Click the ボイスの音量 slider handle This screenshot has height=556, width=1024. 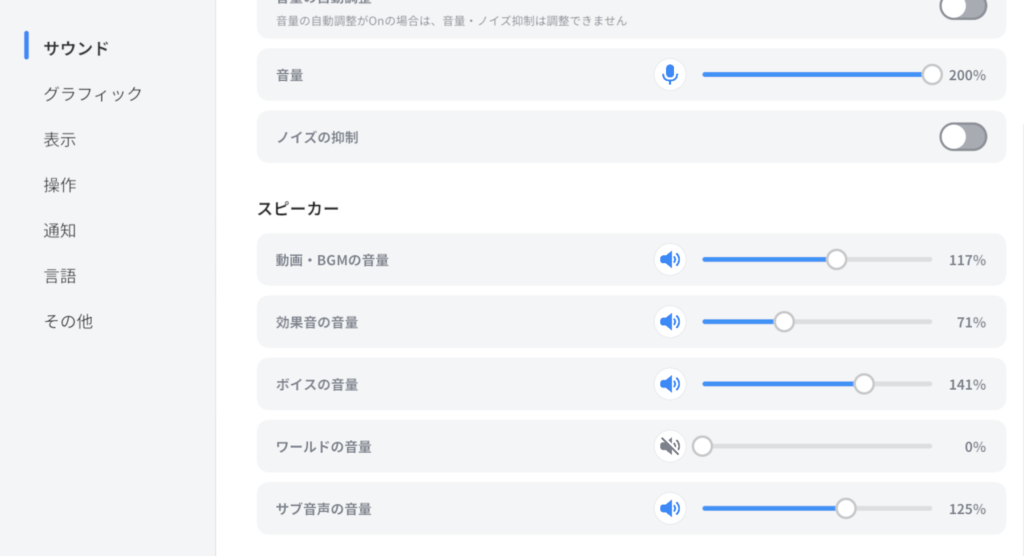(864, 384)
